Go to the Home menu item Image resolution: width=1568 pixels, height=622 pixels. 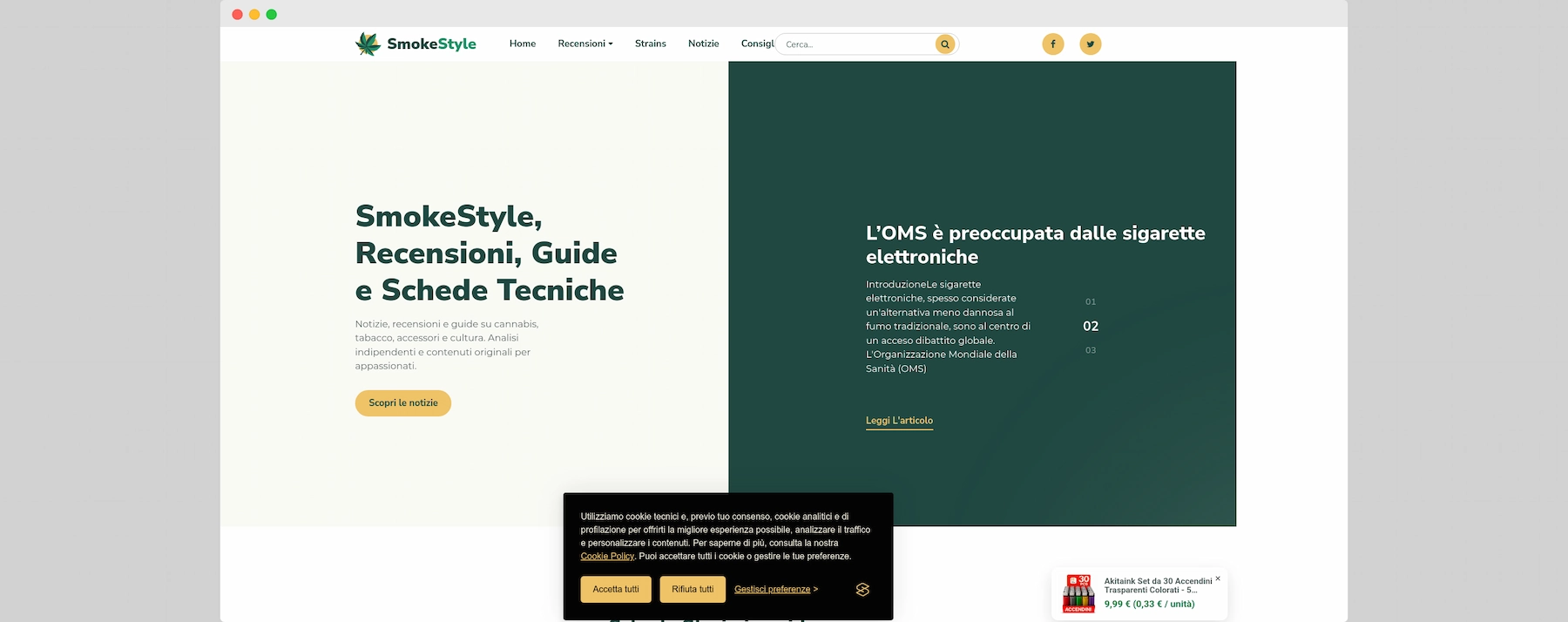(x=522, y=44)
